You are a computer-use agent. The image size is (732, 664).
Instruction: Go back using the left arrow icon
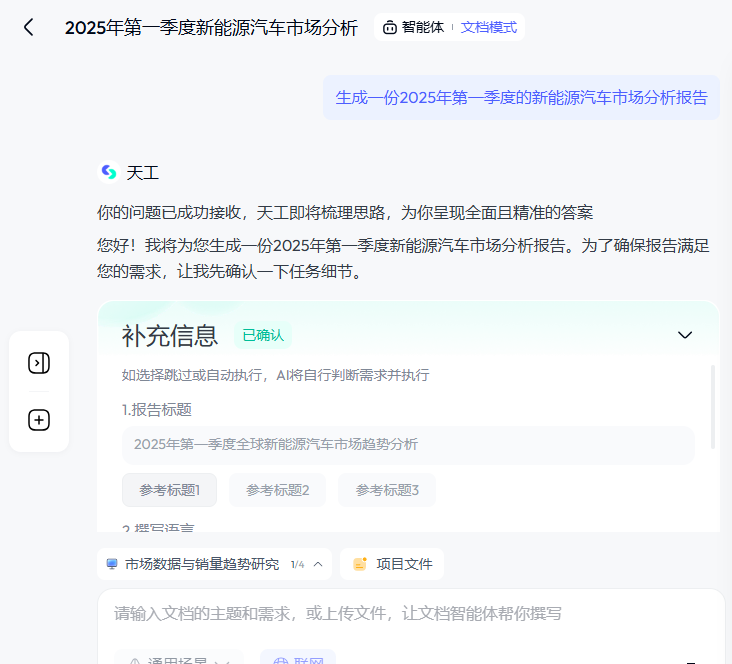pyautogui.click(x=29, y=27)
